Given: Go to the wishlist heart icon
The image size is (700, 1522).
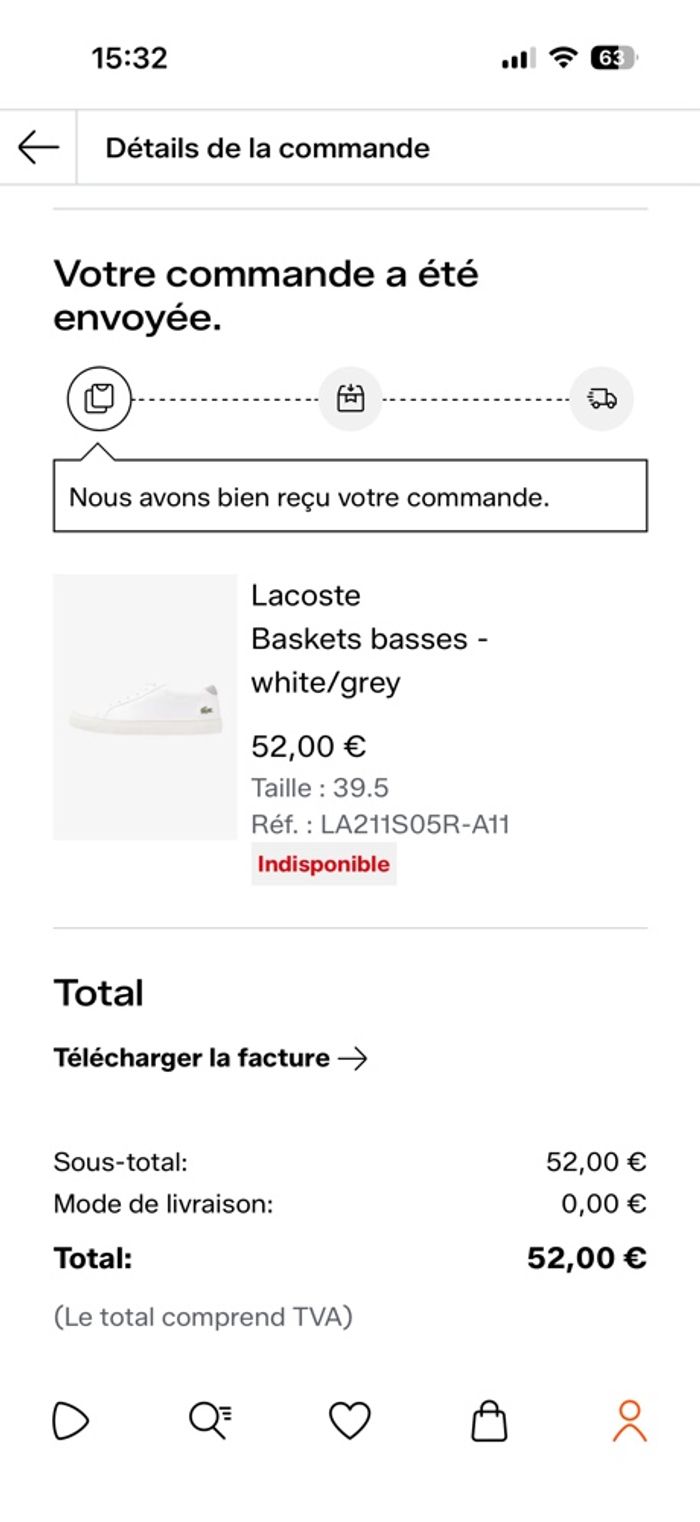Looking at the screenshot, I should tap(350, 1421).
